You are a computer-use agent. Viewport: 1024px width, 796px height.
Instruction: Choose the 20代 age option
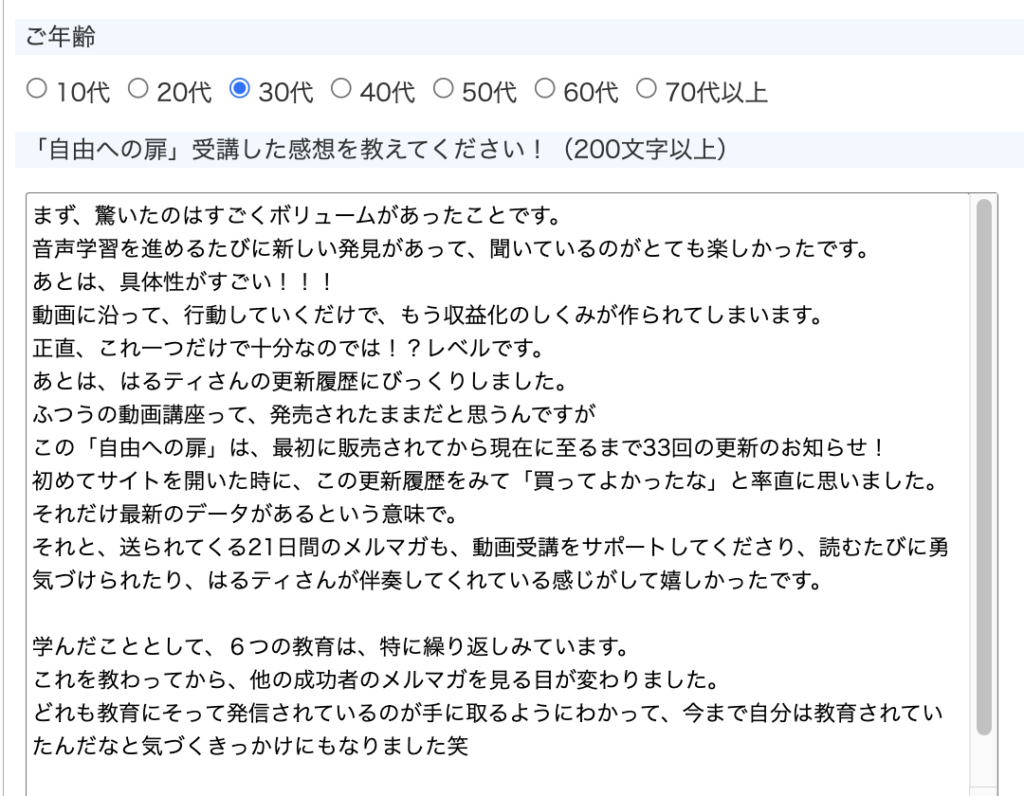click(x=139, y=90)
